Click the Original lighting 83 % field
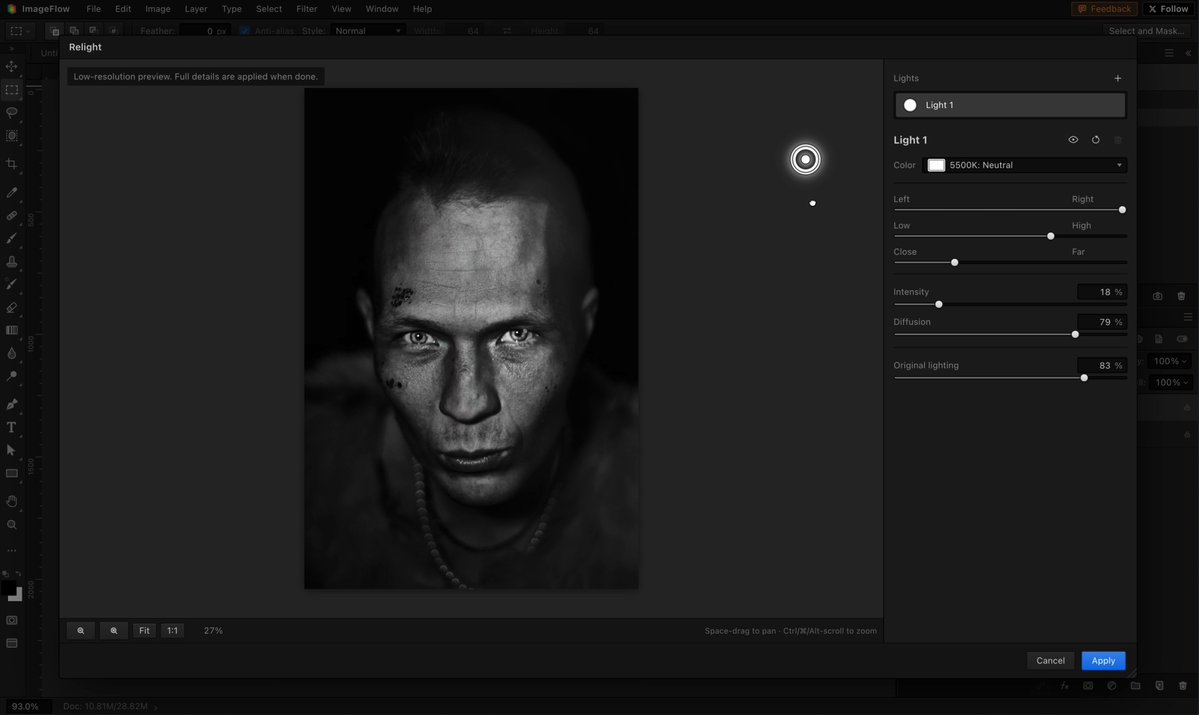Screen dimensions: 1199x715 pos(1101,366)
